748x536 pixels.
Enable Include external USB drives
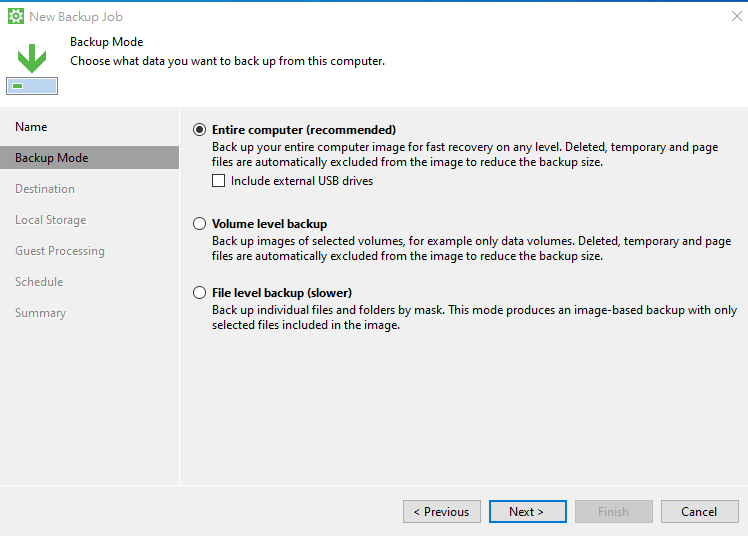(219, 181)
